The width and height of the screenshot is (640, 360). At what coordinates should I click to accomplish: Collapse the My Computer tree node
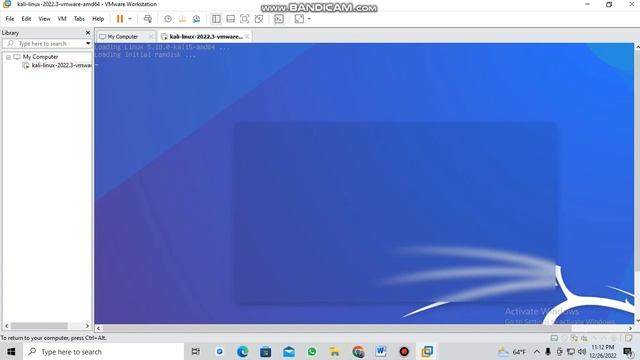tap(8, 57)
